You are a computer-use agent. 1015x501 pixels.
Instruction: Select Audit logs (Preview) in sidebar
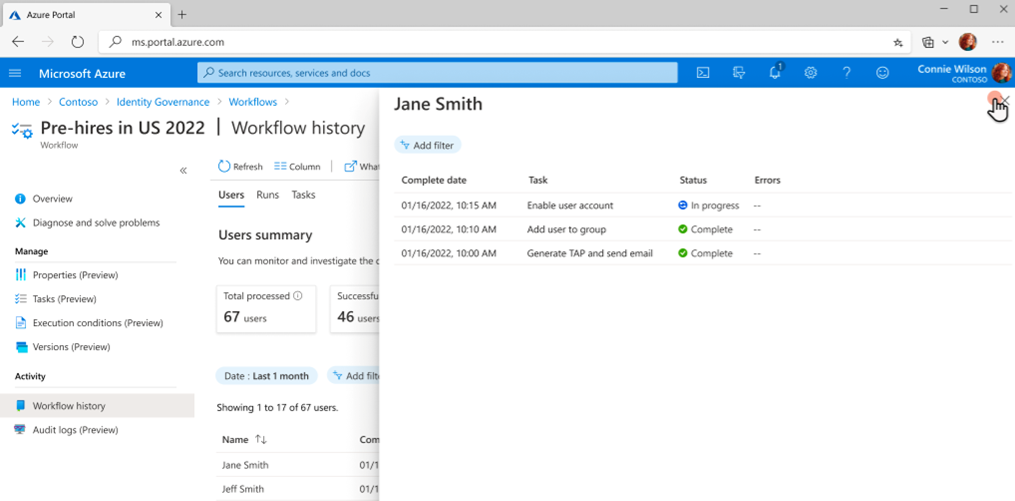coord(75,430)
